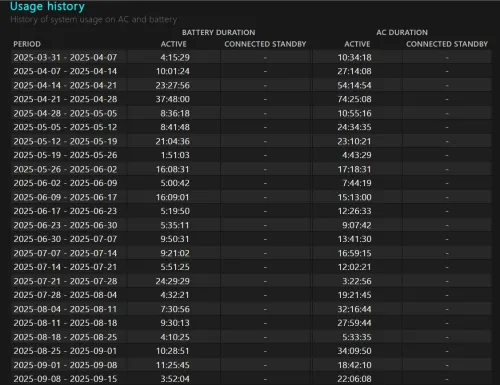Select battery active value 8:36:18

[x=175, y=113]
